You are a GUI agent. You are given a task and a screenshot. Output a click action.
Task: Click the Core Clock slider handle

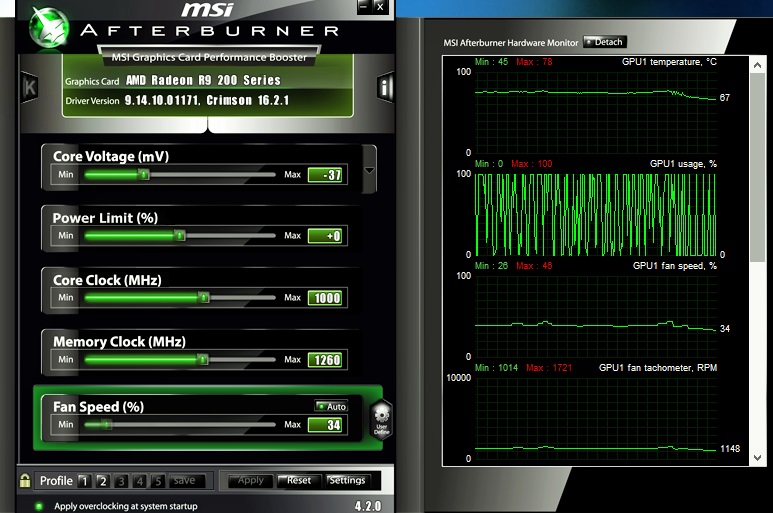pos(204,298)
